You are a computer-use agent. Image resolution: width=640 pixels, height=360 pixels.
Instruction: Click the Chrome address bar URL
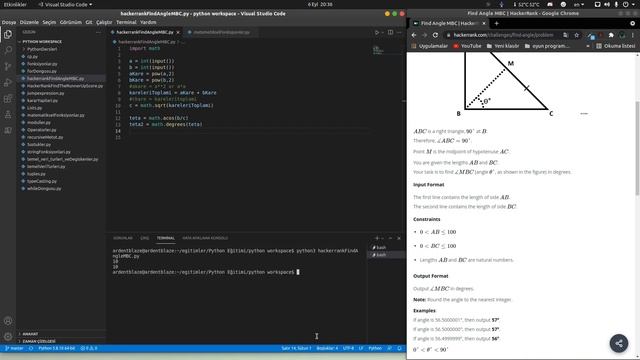pos(503,35)
